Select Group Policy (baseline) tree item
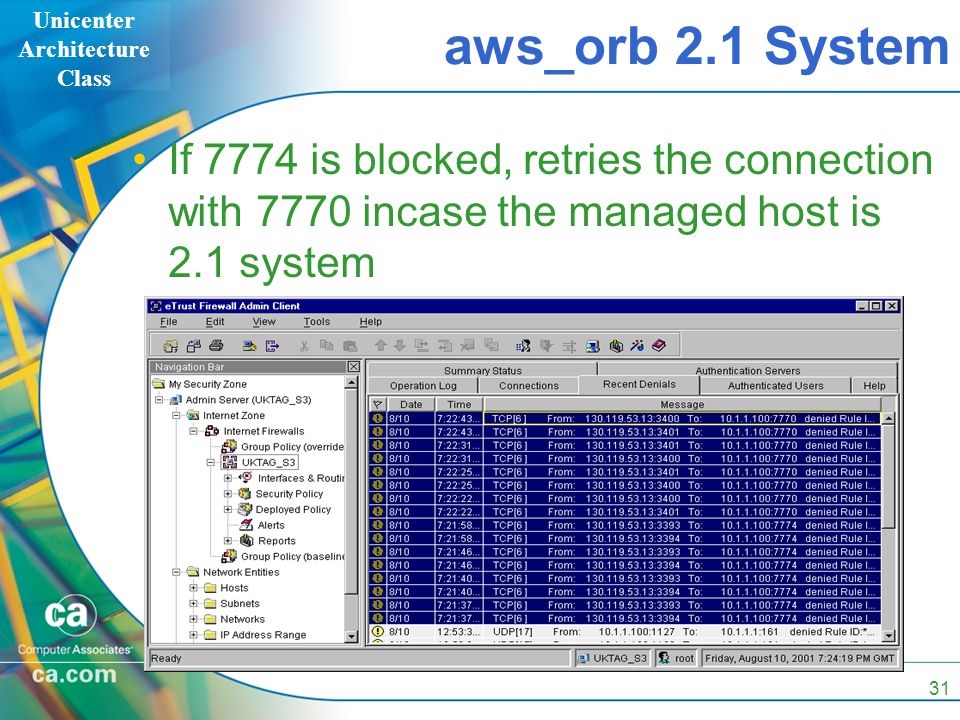 click(x=292, y=557)
